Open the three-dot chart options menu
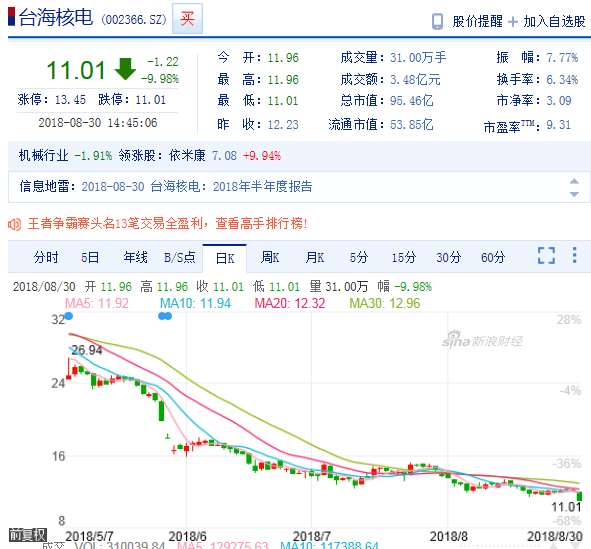Screen dimensions: 591x549 (x=574, y=255)
